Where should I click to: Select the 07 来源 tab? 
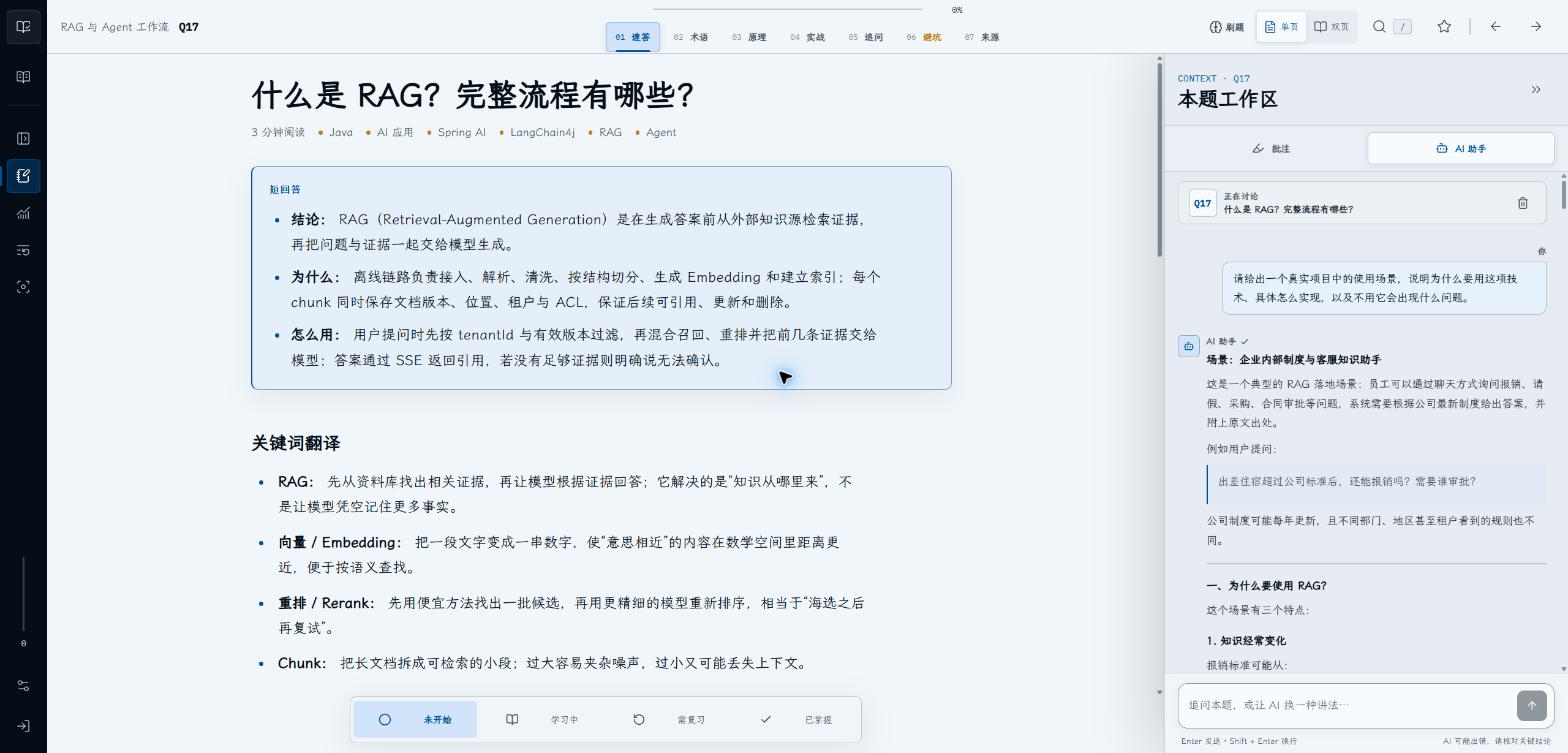[x=982, y=37]
